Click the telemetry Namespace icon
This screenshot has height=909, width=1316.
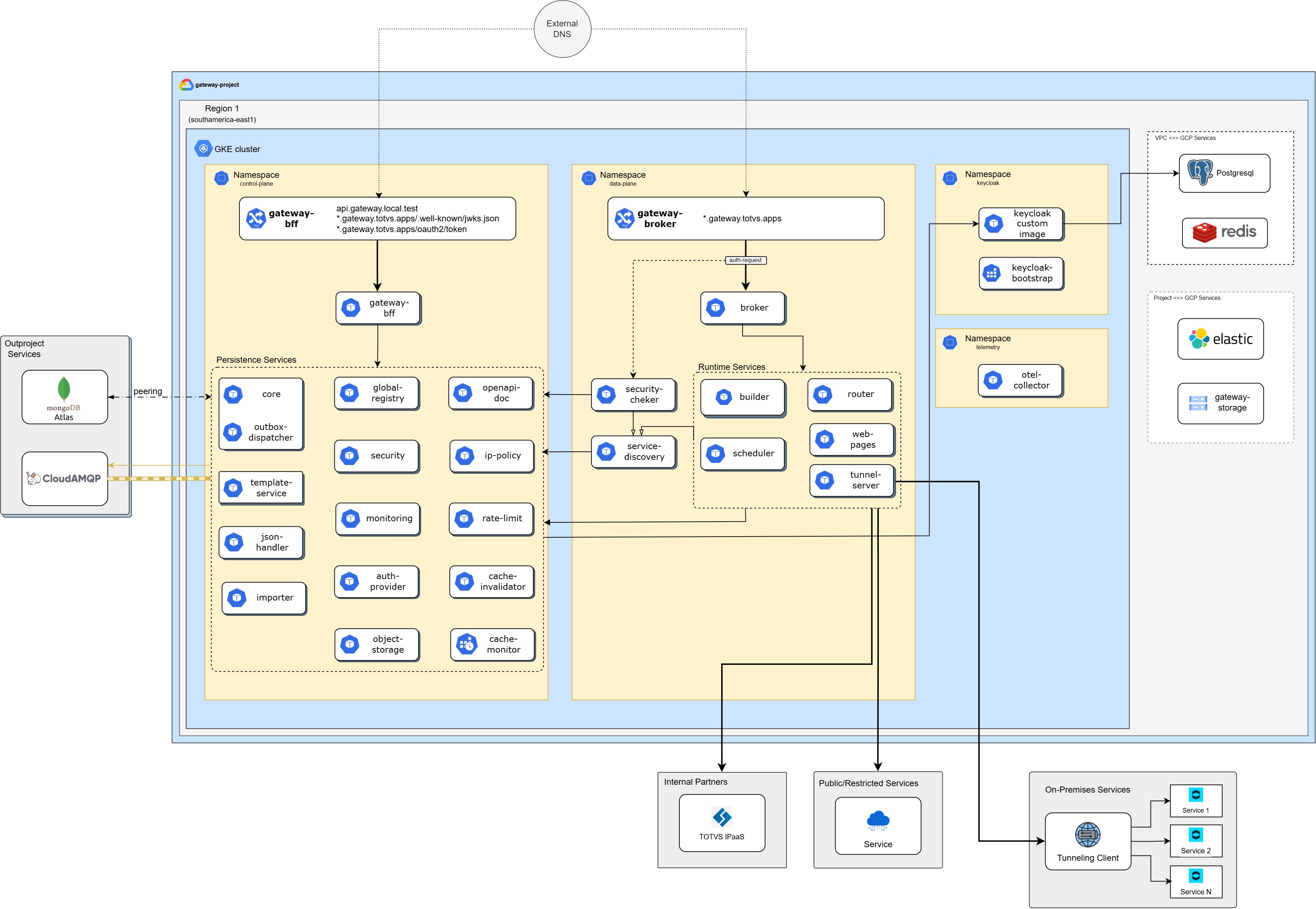point(950,342)
